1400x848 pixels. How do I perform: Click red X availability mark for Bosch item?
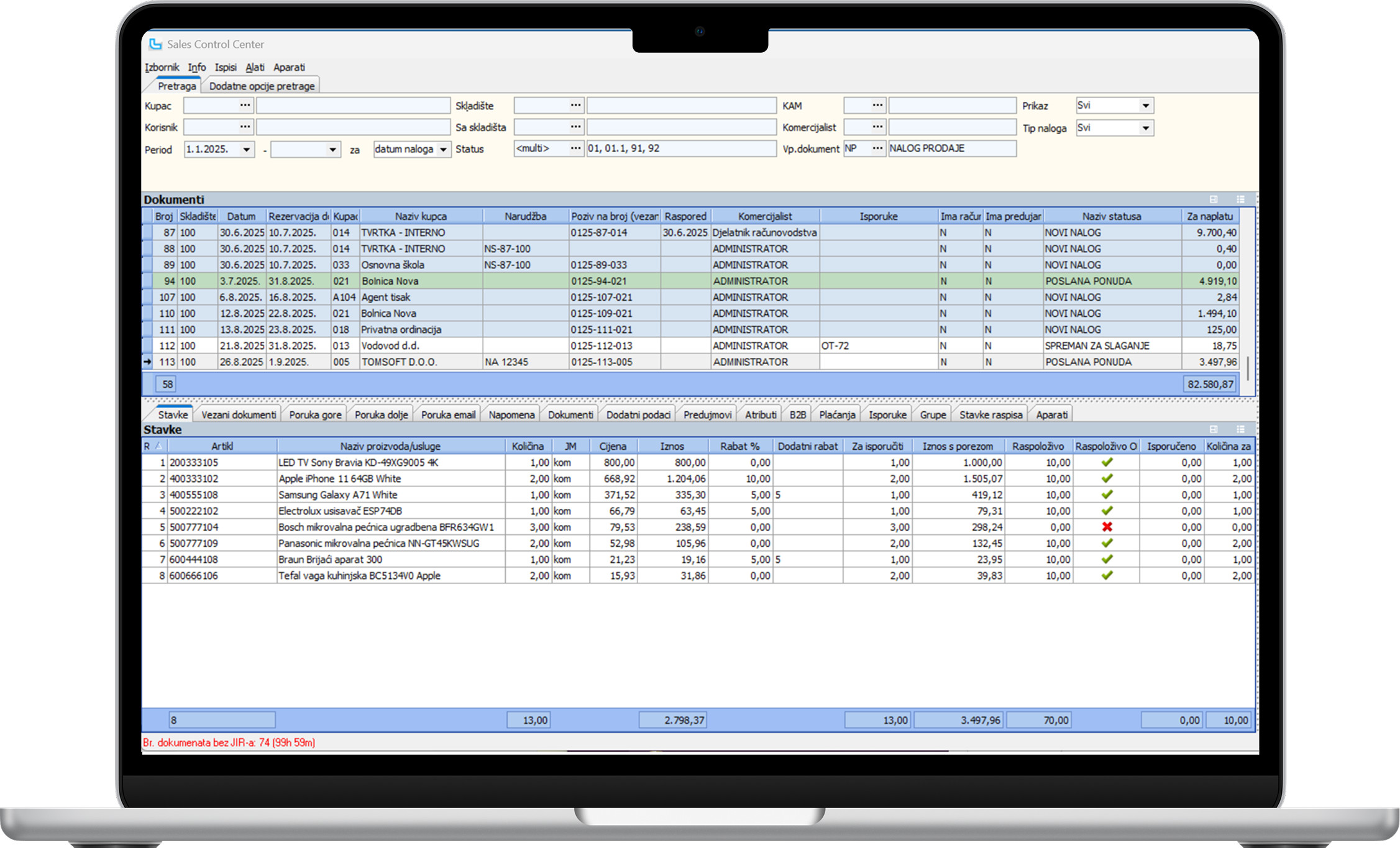coord(1107,527)
